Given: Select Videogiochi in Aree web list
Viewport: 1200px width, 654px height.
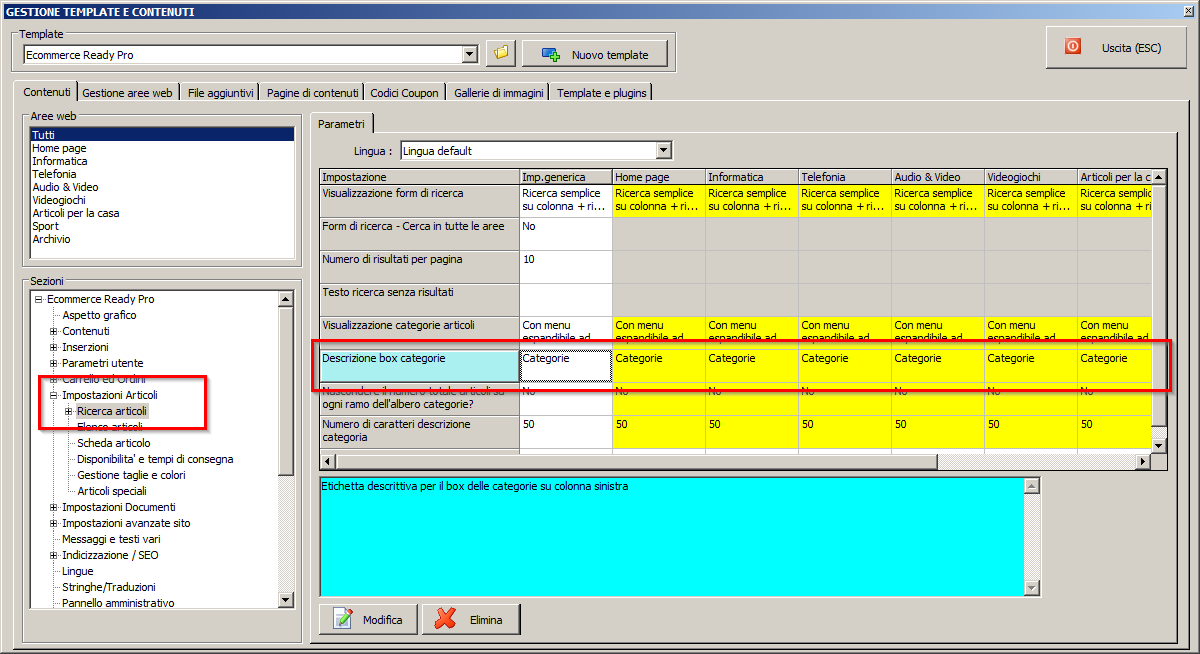Looking at the screenshot, I should [x=162, y=200].
